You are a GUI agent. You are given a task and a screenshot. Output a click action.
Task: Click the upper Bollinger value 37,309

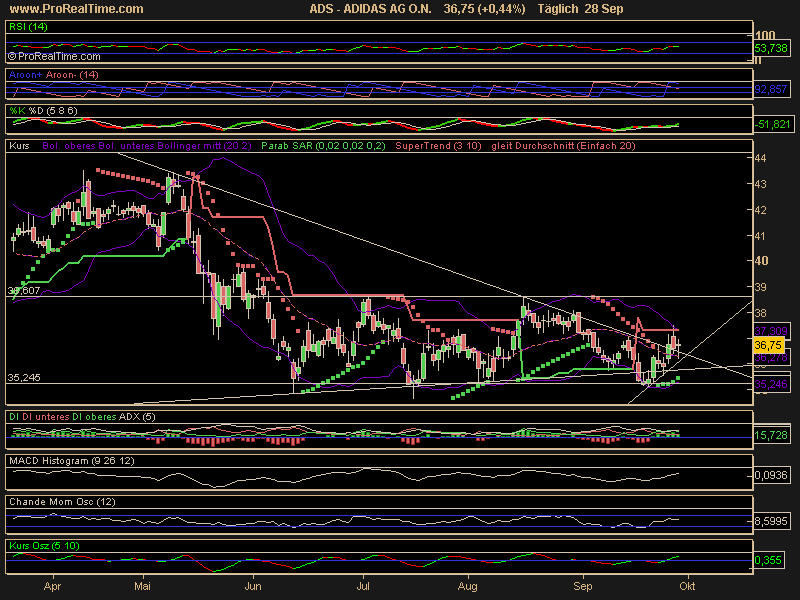click(x=771, y=331)
